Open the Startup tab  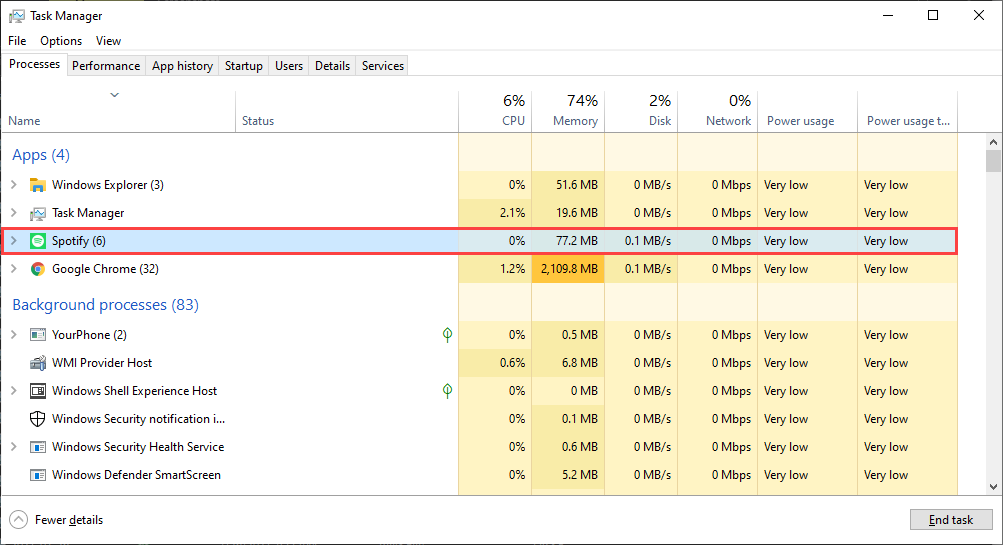coord(244,66)
